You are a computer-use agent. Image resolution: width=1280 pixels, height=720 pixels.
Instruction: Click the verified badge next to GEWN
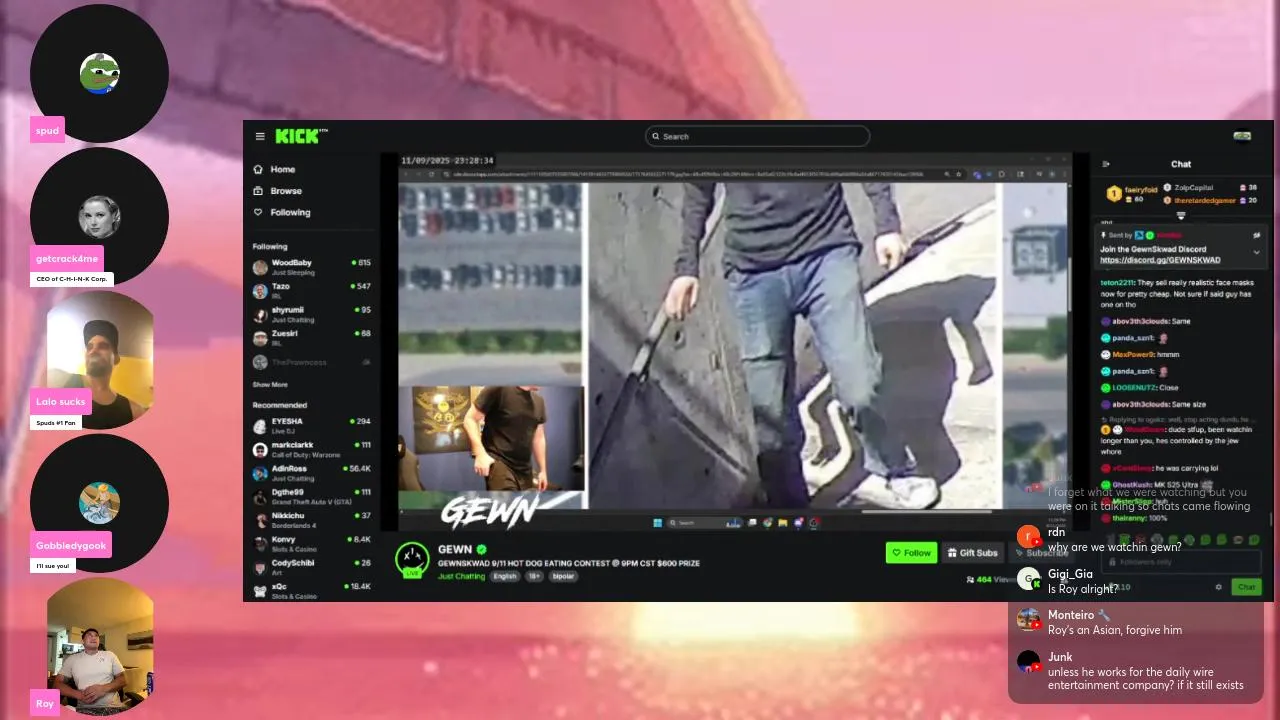pos(482,549)
